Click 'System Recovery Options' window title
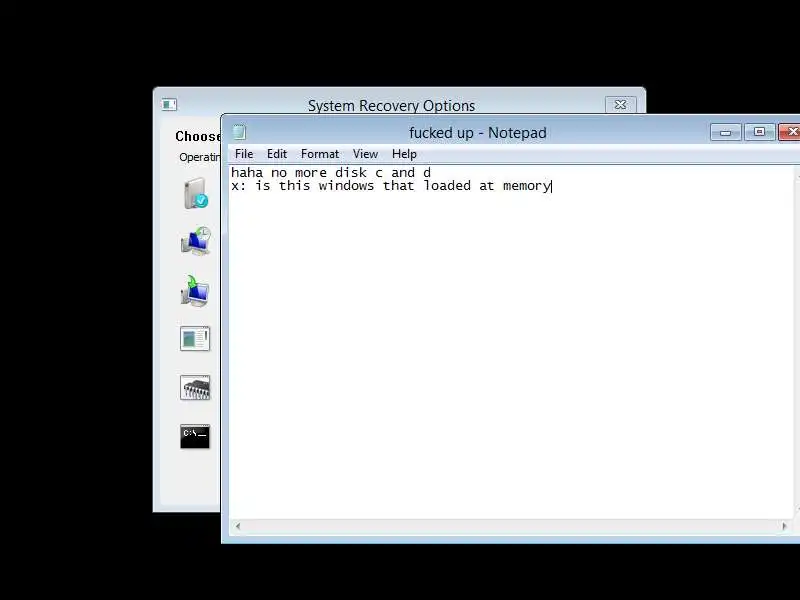Image resolution: width=800 pixels, height=600 pixels. [x=391, y=106]
